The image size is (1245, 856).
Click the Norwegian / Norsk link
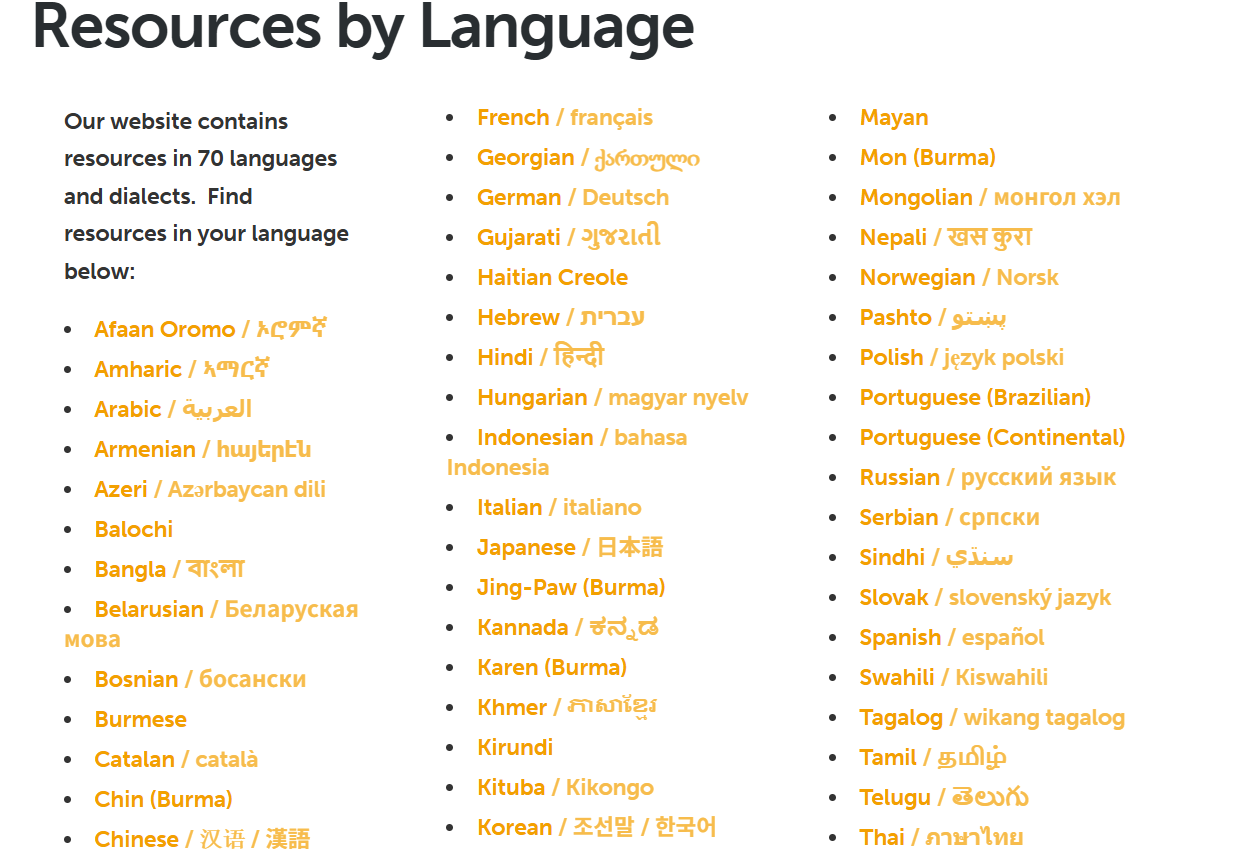tap(959, 277)
